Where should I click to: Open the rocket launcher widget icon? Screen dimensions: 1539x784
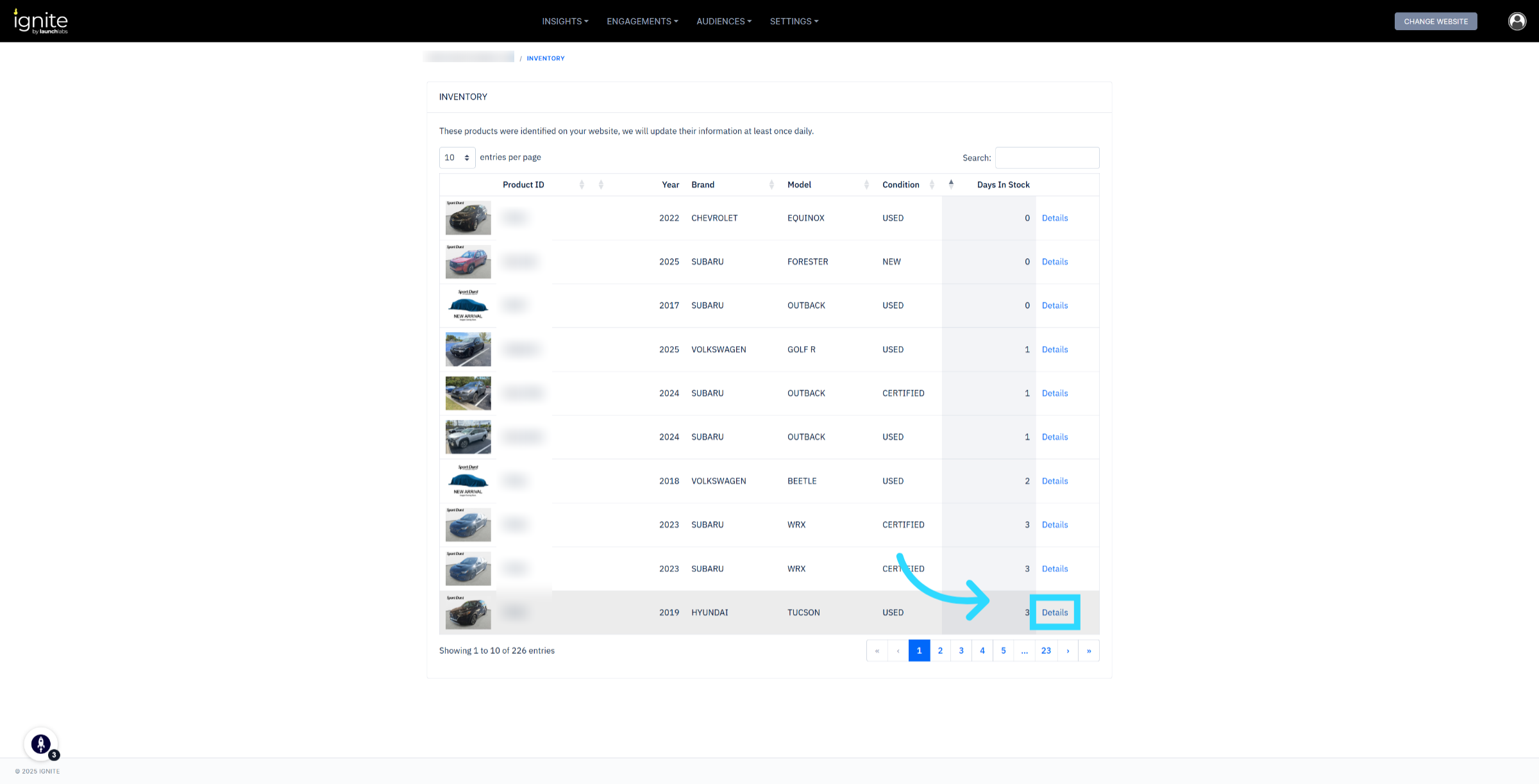coord(41,744)
